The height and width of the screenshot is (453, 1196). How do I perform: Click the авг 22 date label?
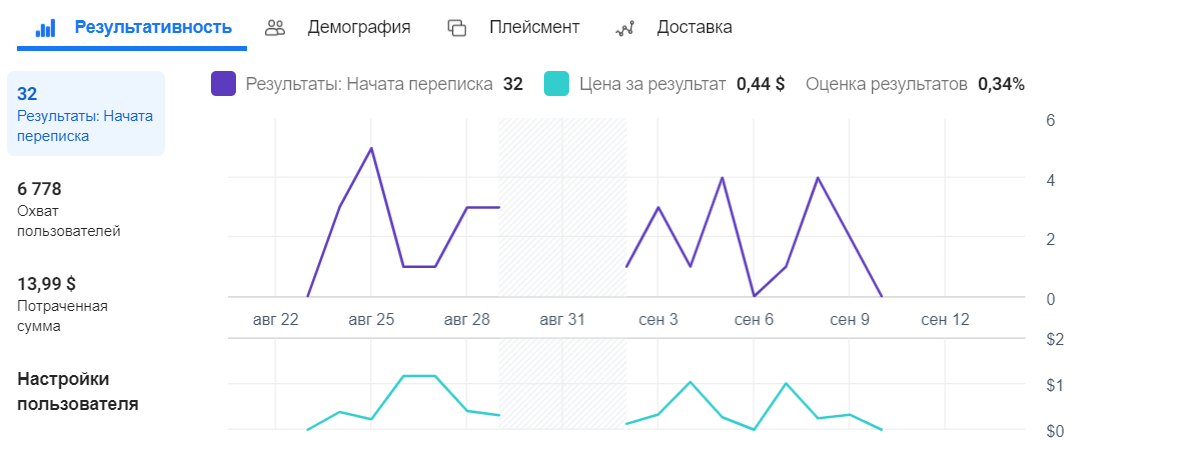tap(275, 320)
